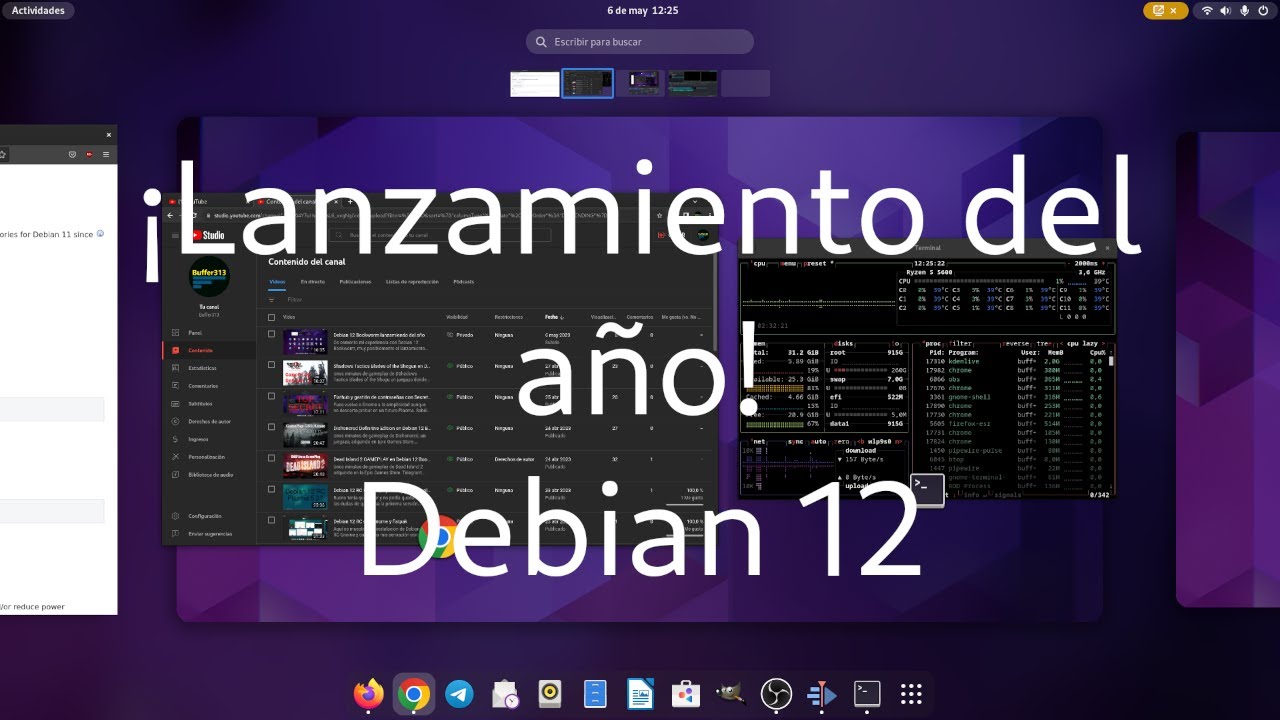Launch GIMP from the dock
This screenshot has width=1280, height=720.
pos(731,694)
